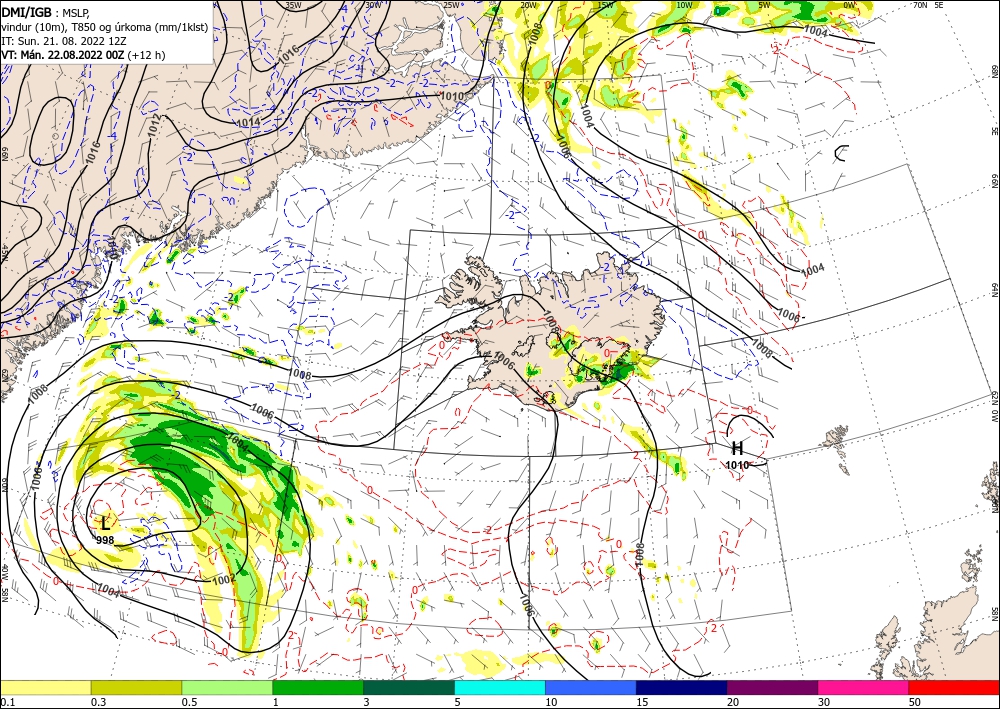Screen dimensions: 1000x709
Task: Click the '(+12 h)' forecast offset text
Action: 146,55
